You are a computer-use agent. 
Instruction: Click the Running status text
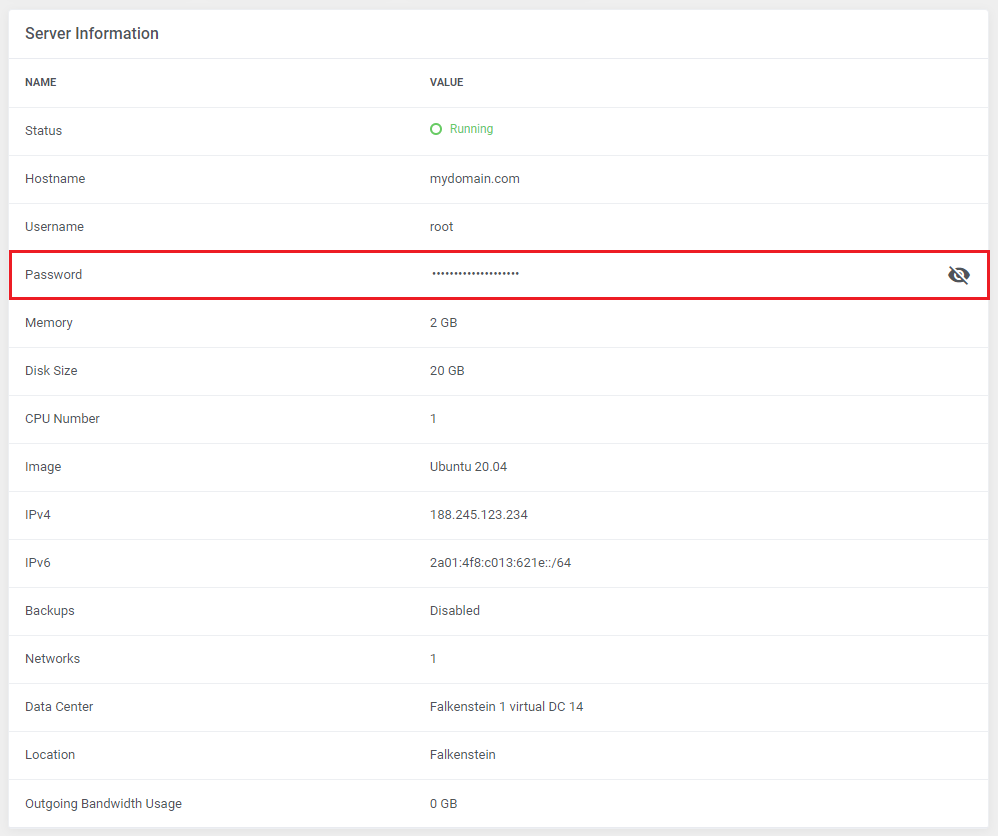coord(471,129)
